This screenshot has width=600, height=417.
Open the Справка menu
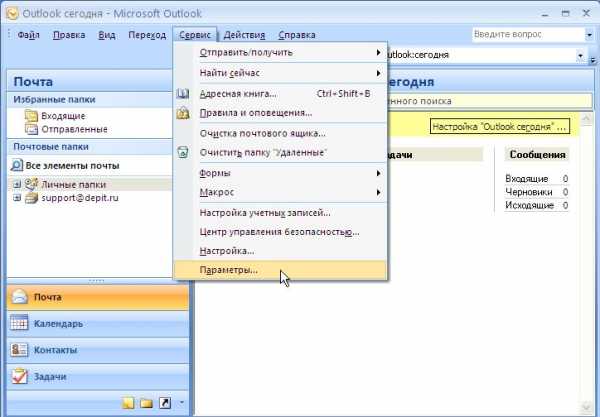click(297, 35)
